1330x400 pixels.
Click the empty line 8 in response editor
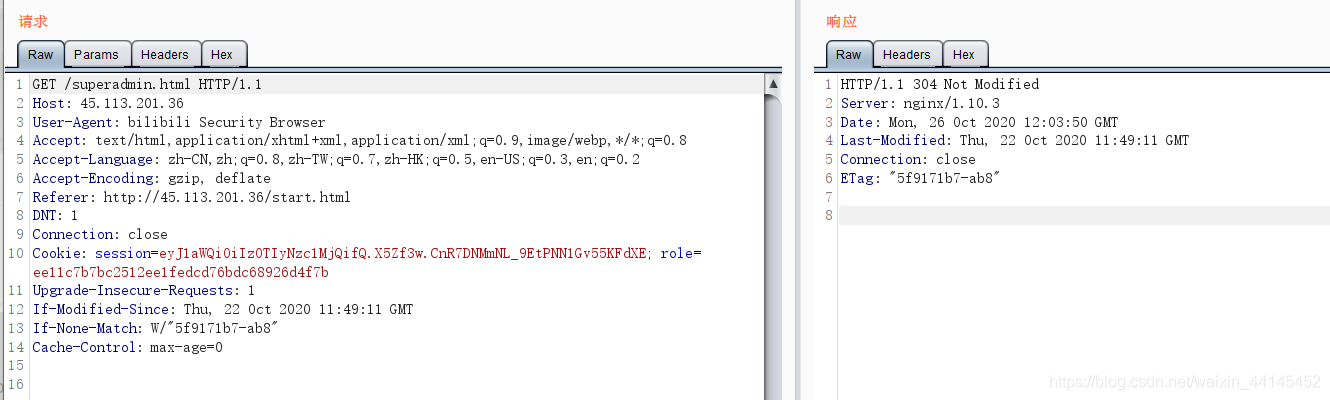tap(1083, 216)
